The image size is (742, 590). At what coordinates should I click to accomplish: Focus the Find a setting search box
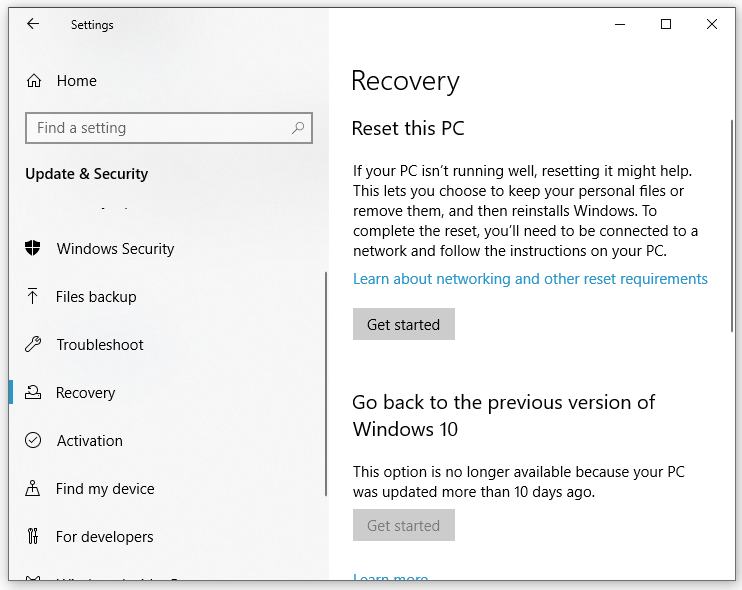169,128
